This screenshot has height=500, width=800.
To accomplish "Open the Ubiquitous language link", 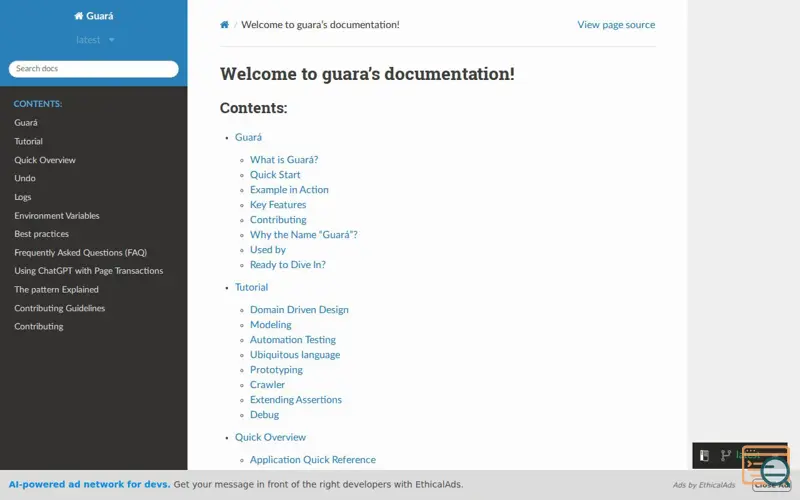I will [295, 355].
